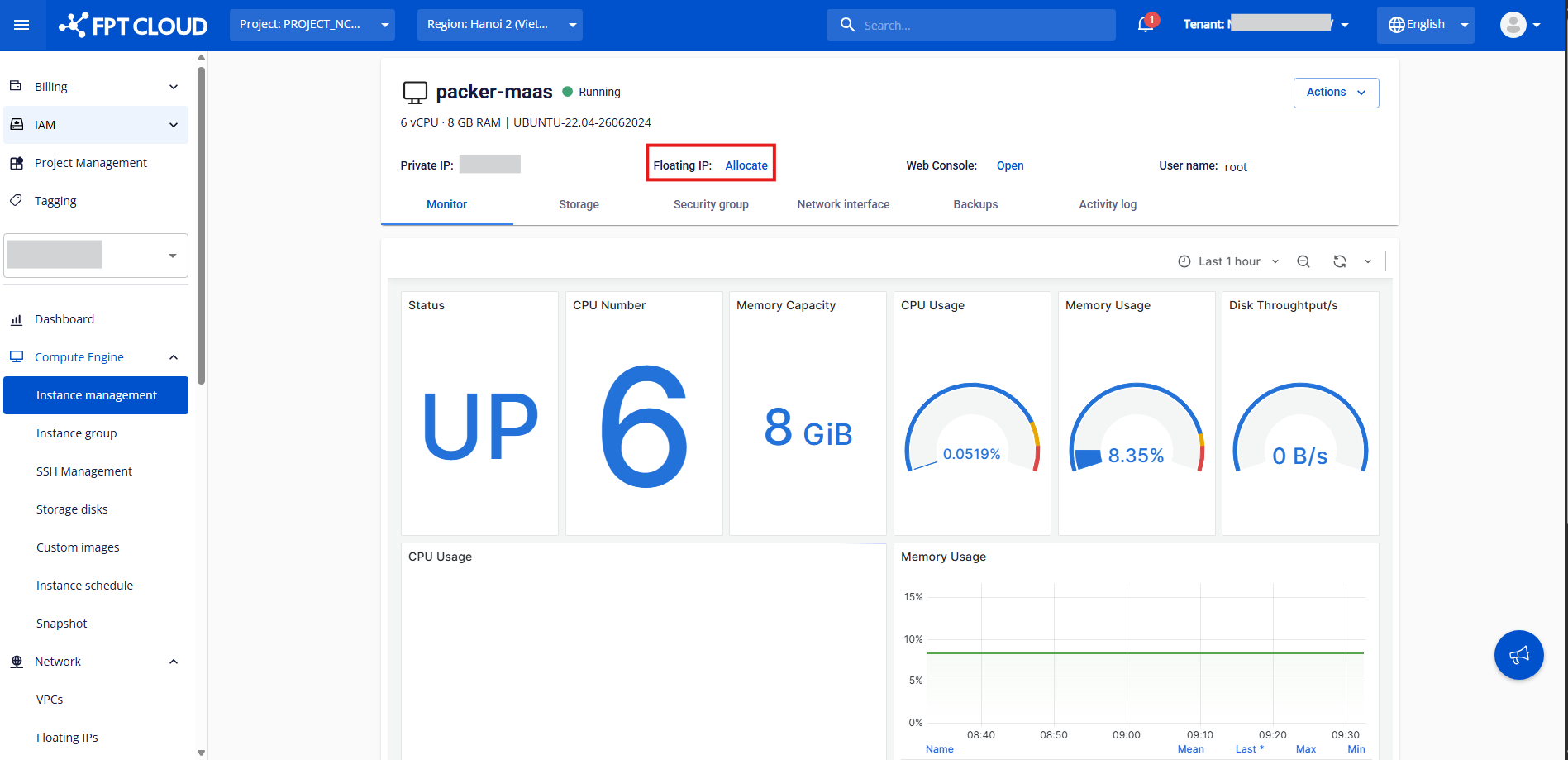Open the English language selector
Image resolution: width=1568 pixels, height=760 pixels.
click(1425, 25)
